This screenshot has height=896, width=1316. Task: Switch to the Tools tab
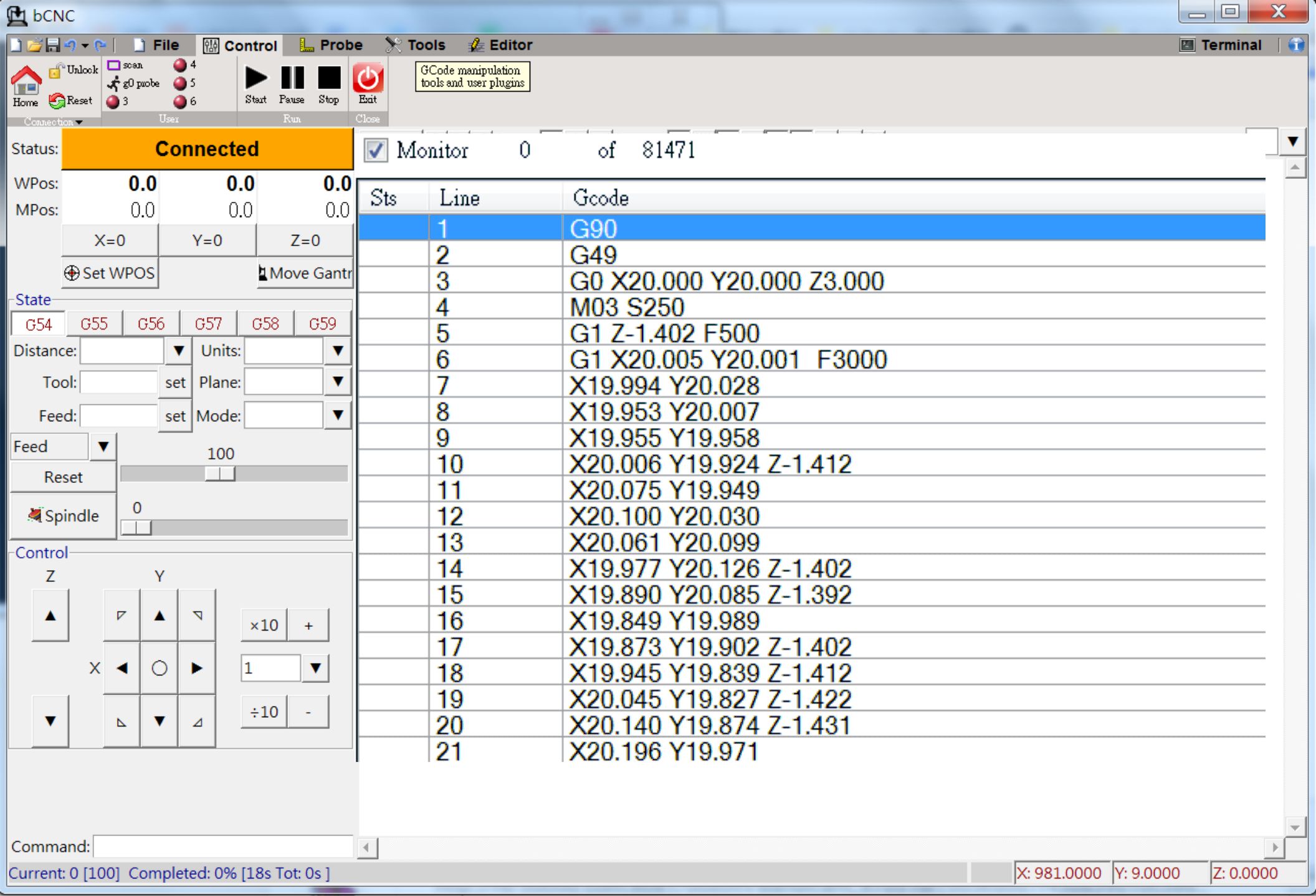tap(415, 45)
